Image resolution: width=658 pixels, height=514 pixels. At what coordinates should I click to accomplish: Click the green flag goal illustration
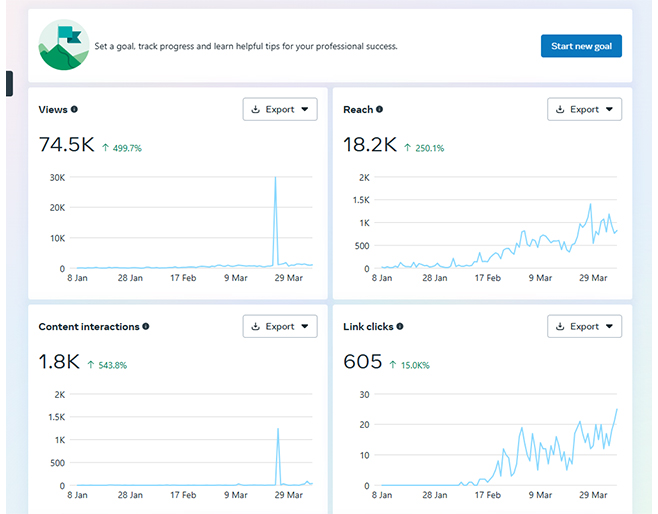click(63, 46)
